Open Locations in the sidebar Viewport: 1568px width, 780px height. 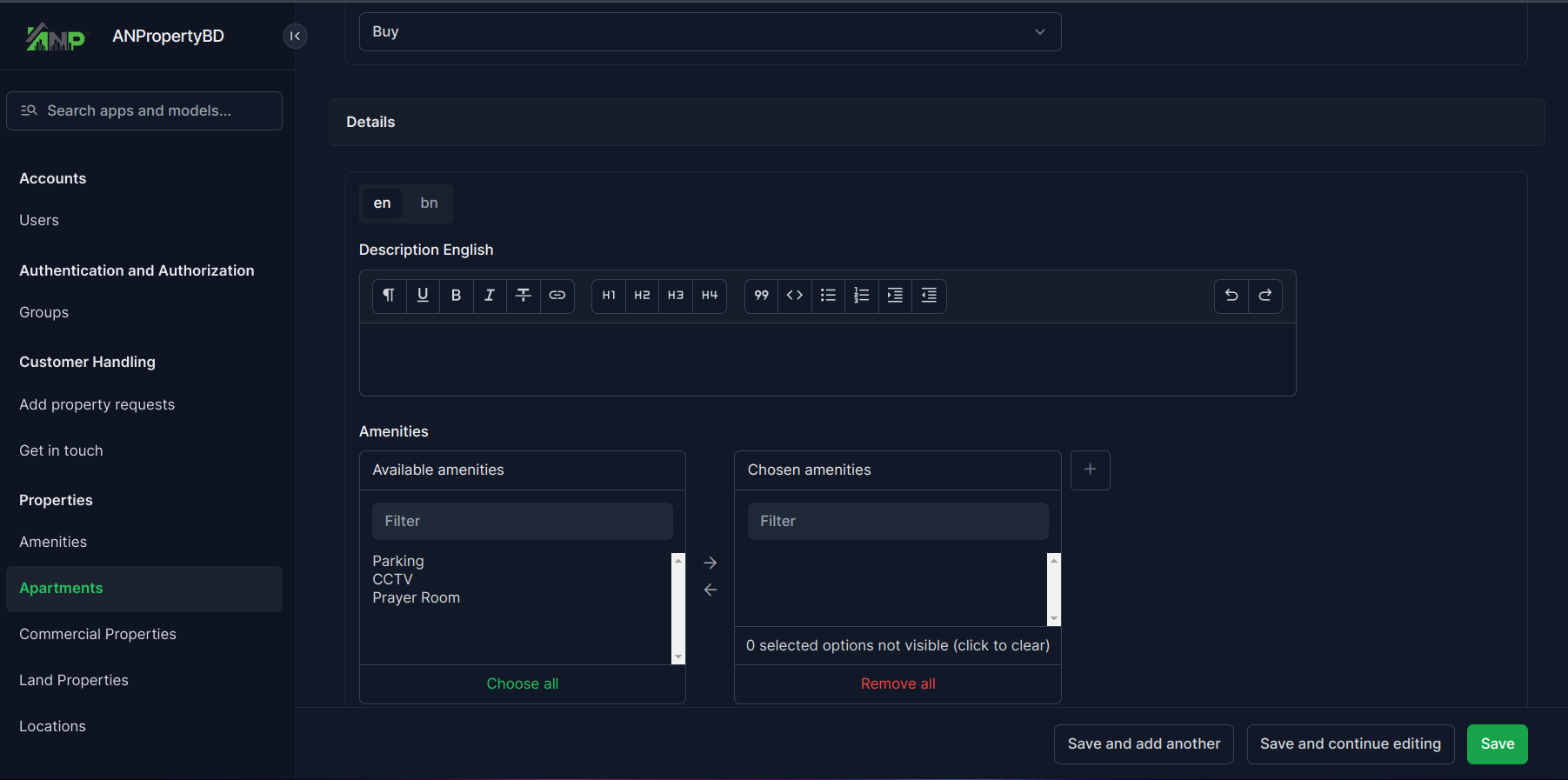pos(52,727)
